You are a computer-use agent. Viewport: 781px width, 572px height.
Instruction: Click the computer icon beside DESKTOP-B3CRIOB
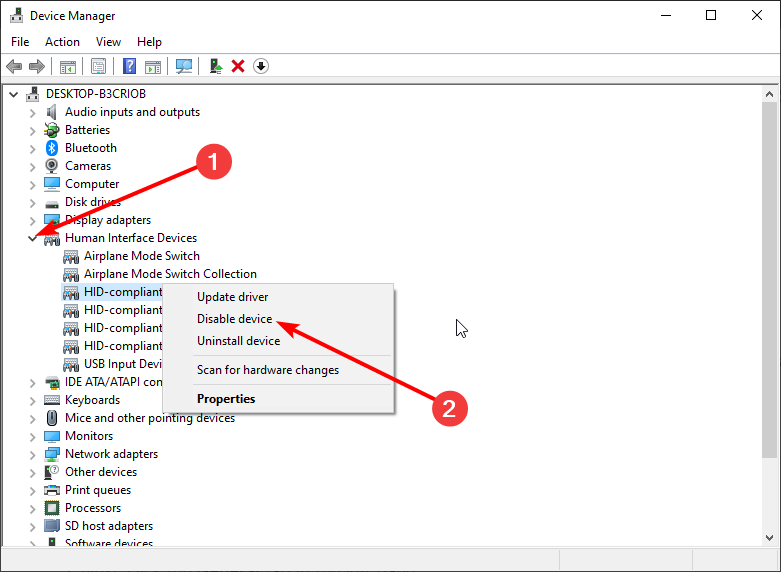[33, 94]
